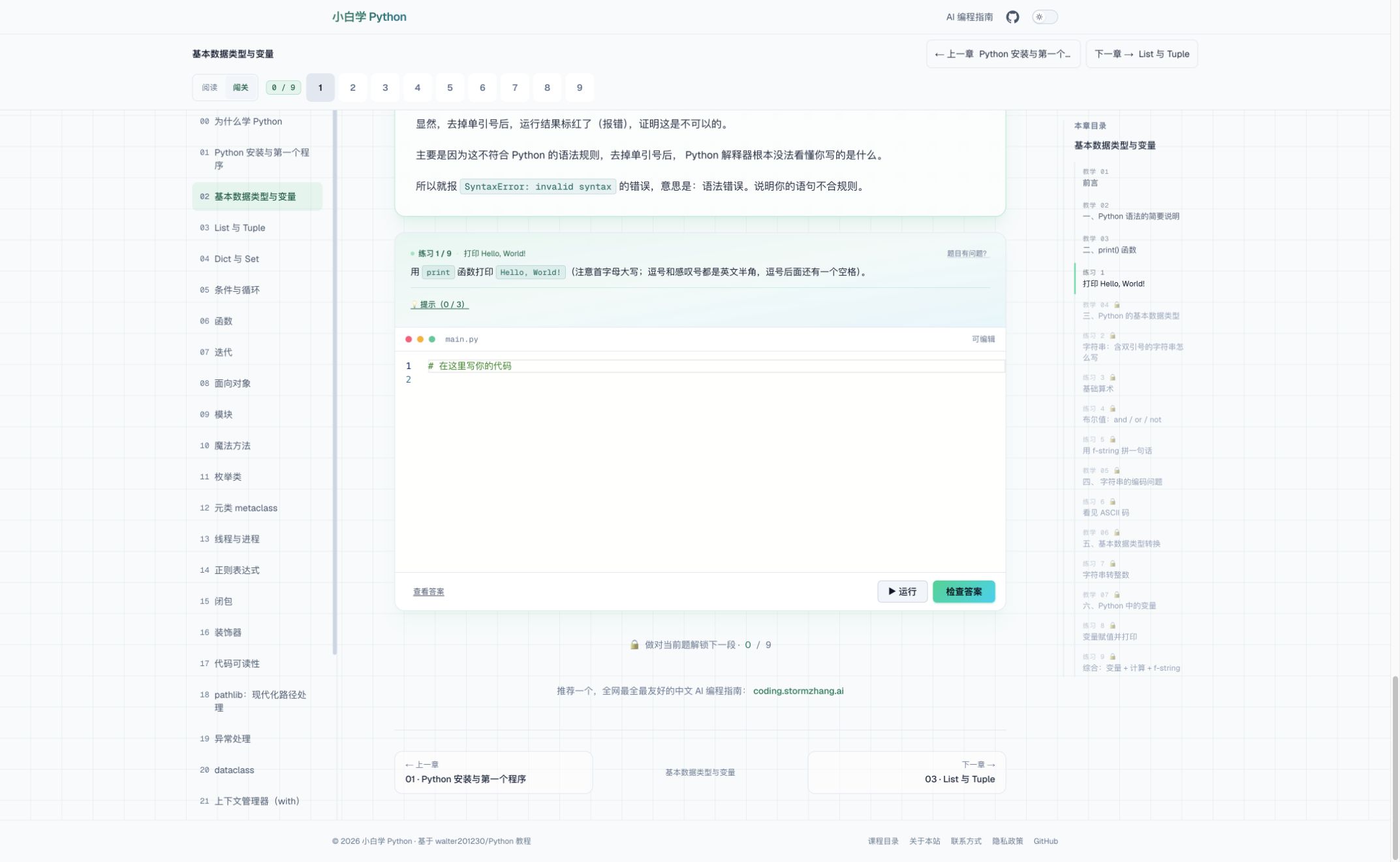Select 06 函数 chapter in sidebar
1400x862 pixels.
point(257,321)
